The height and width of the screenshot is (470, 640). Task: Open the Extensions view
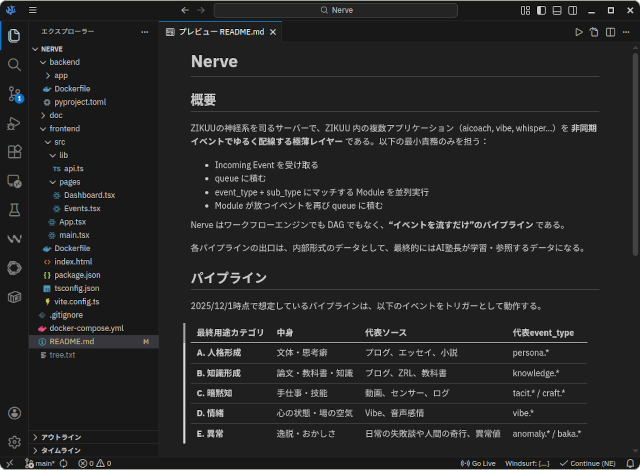pyautogui.click(x=14, y=152)
